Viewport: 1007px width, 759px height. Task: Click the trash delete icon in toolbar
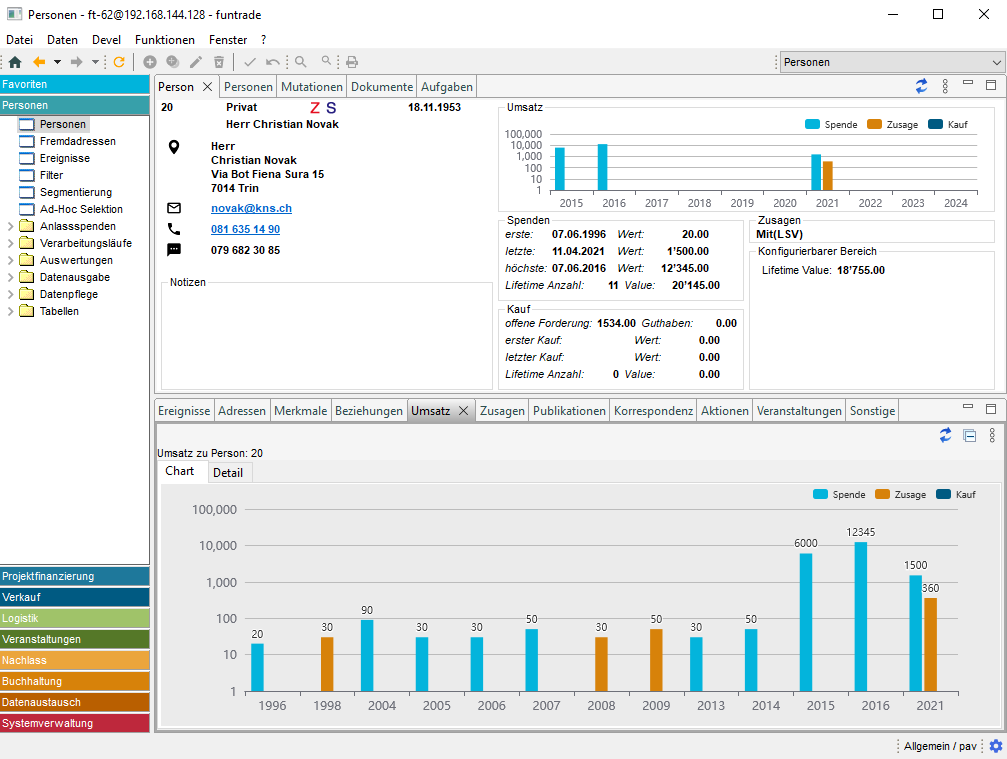[x=219, y=62]
